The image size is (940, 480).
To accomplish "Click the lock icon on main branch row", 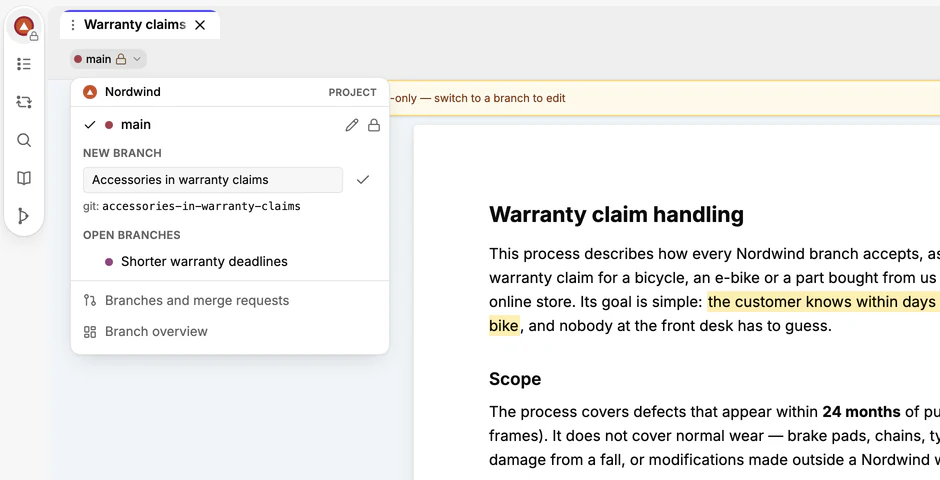I will pyautogui.click(x=374, y=125).
